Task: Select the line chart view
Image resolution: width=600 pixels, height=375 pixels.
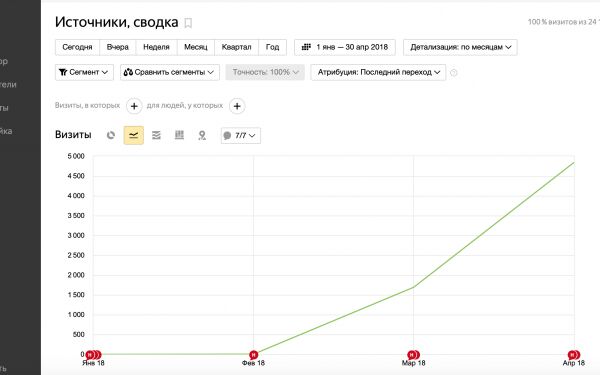Action: (x=134, y=135)
